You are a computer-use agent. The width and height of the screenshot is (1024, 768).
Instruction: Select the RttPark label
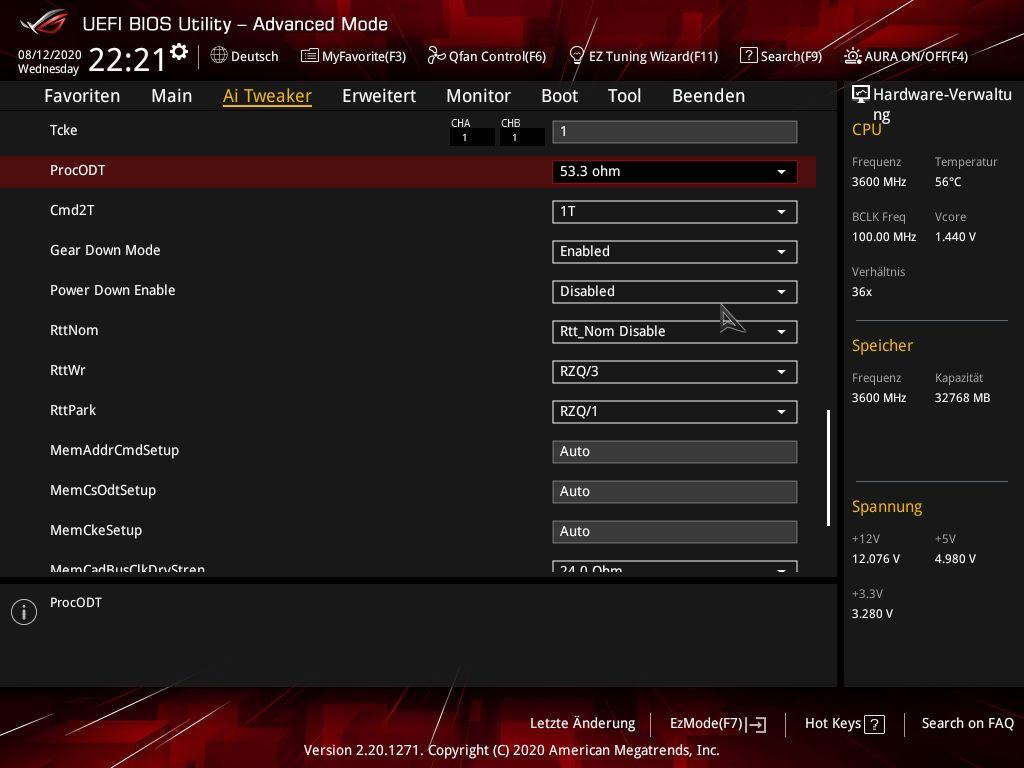pos(73,410)
